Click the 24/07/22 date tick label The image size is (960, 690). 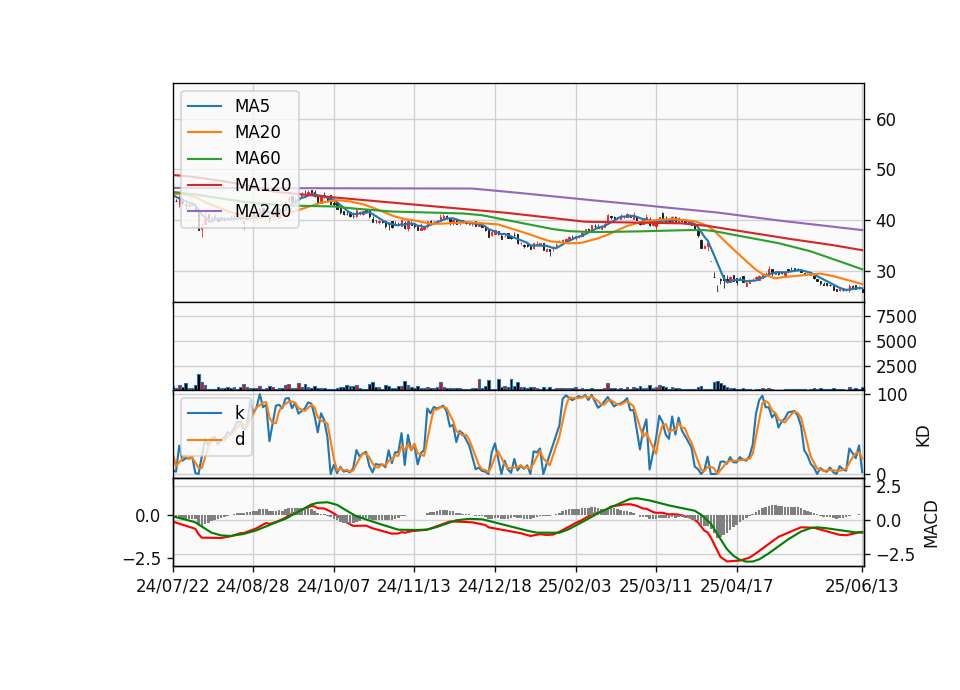(x=173, y=586)
